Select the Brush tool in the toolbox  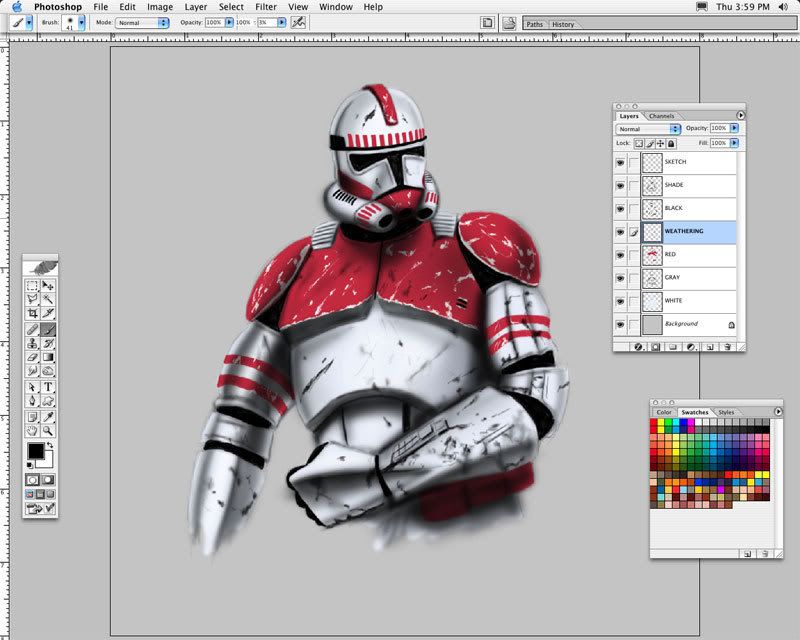click(48, 330)
